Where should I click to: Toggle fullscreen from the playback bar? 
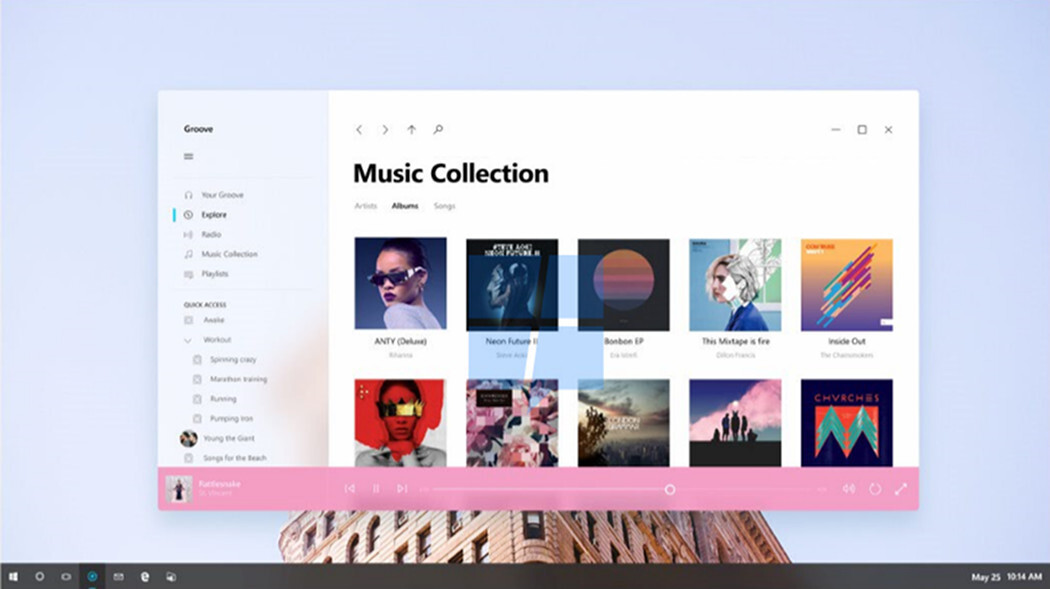coord(899,488)
